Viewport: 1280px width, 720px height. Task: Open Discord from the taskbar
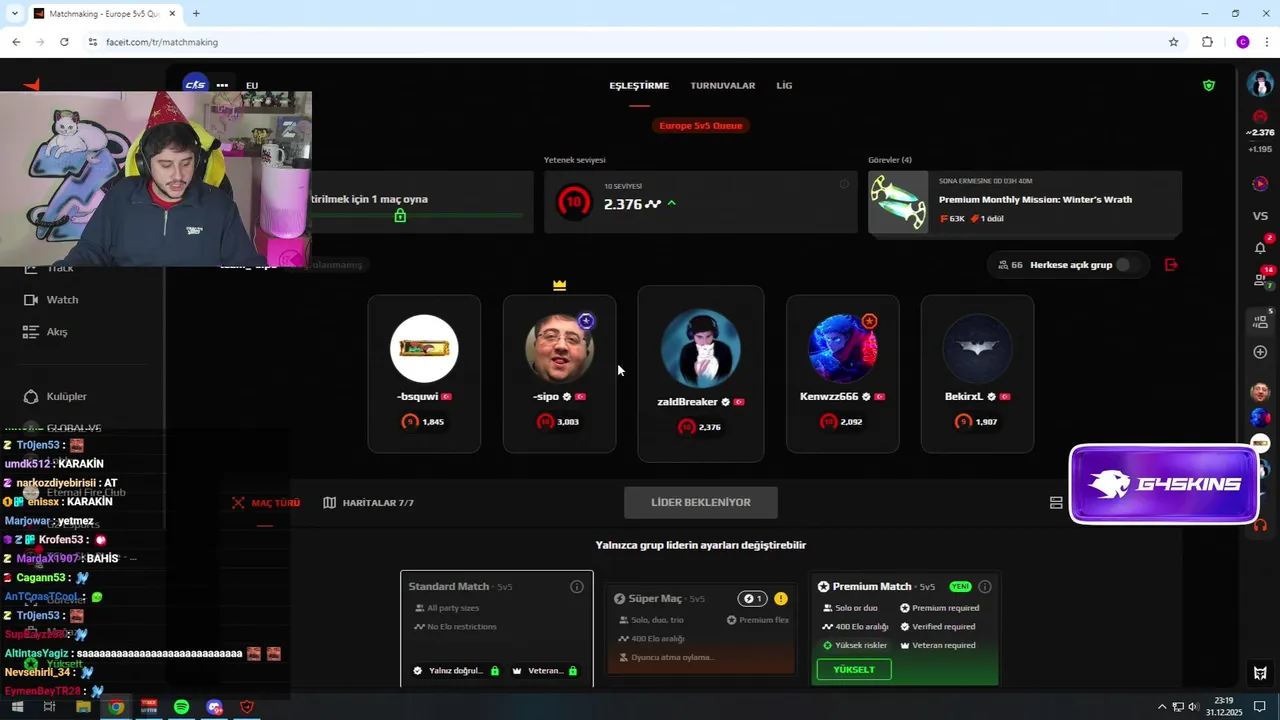point(214,707)
